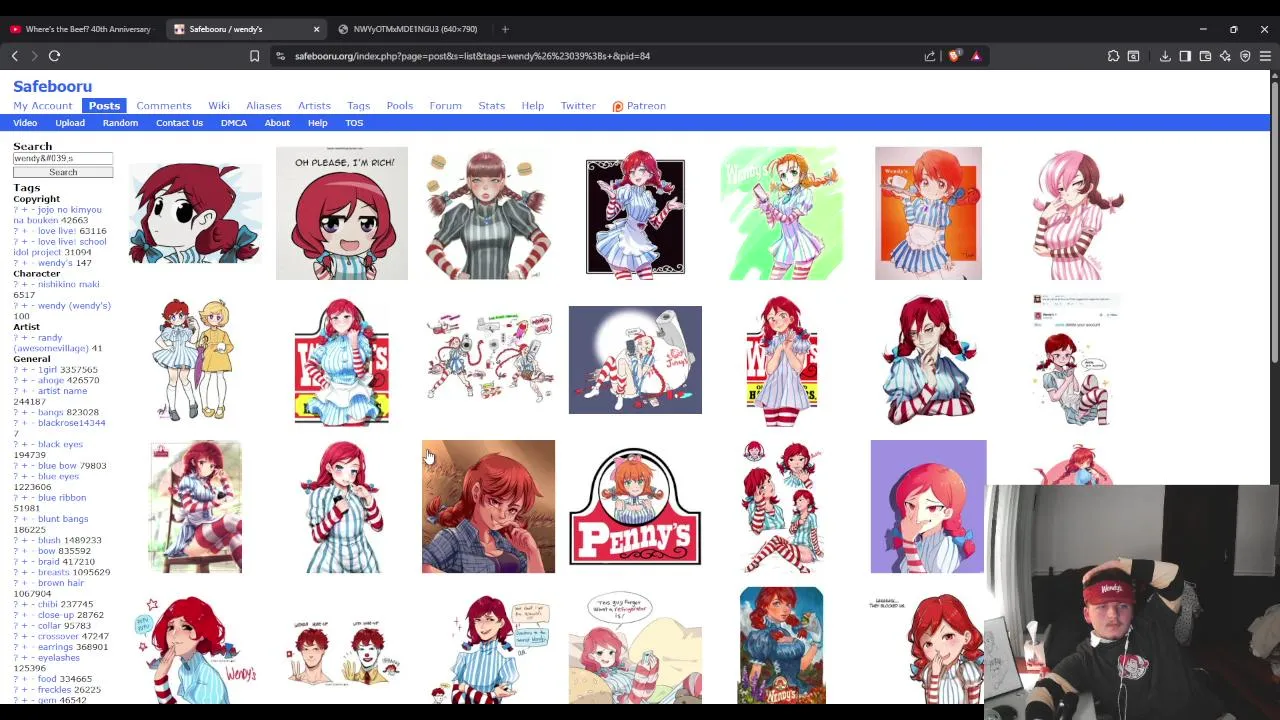Open the Pools page

click(x=399, y=106)
